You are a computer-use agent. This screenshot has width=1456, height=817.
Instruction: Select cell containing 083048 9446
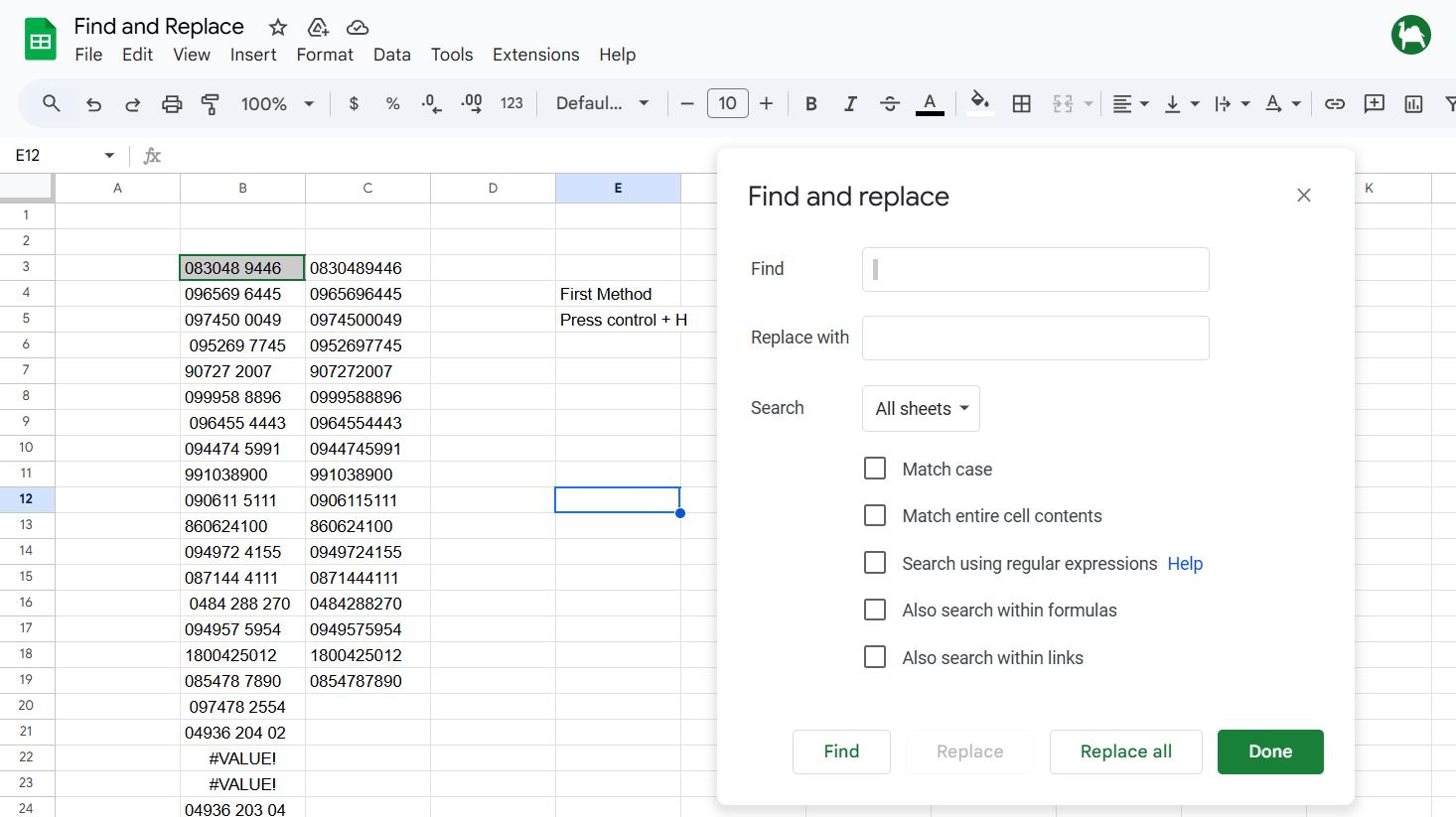click(x=242, y=268)
